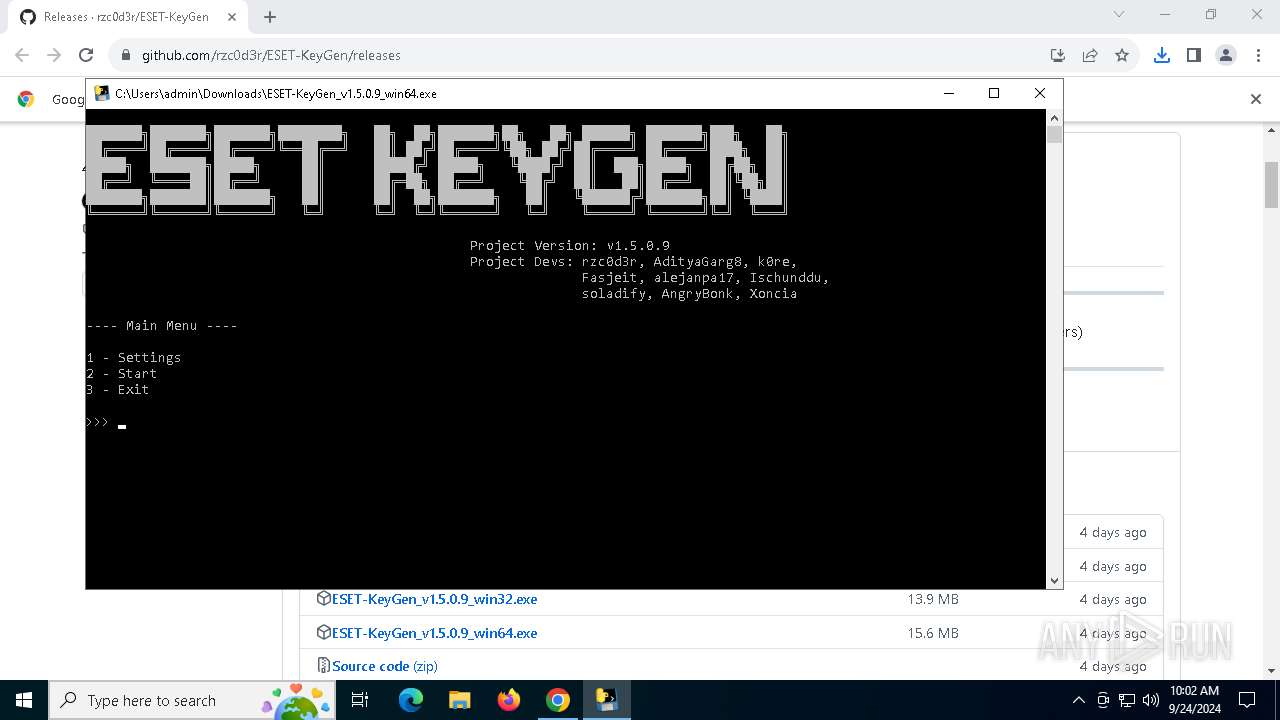Launch Microsoft Edge from taskbar
Image resolution: width=1280 pixels, height=720 pixels.
(x=411, y=700)
